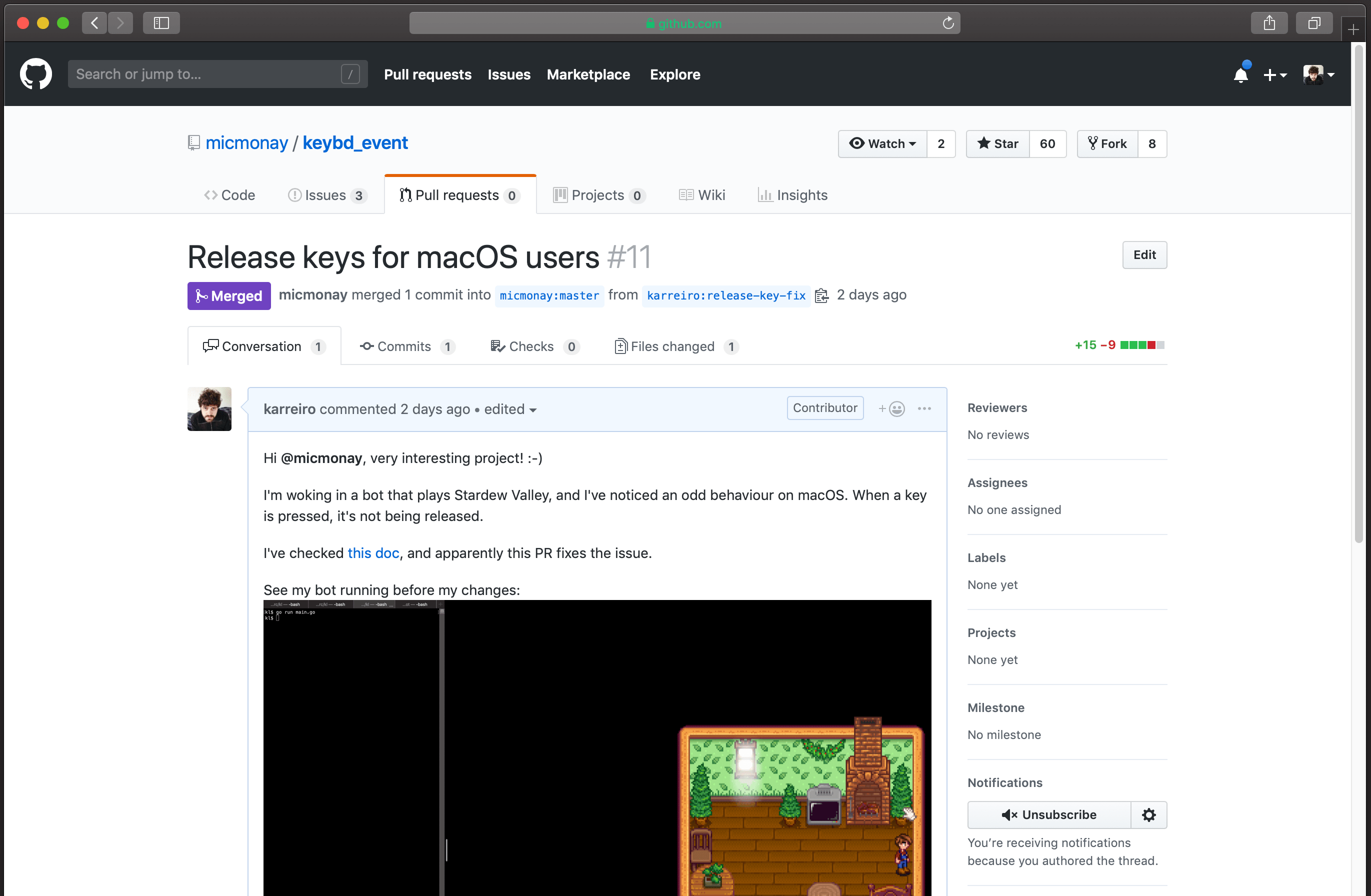Switch to the Wiki tab
Screen dimensions: 1371x896
pyautogui.click(x=701, y=195)
